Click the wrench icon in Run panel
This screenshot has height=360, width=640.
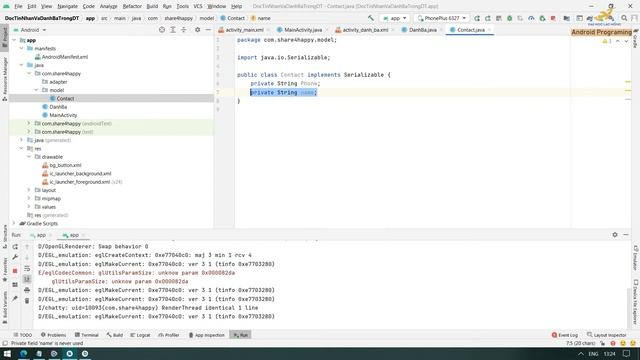click(x=15, y=258)
